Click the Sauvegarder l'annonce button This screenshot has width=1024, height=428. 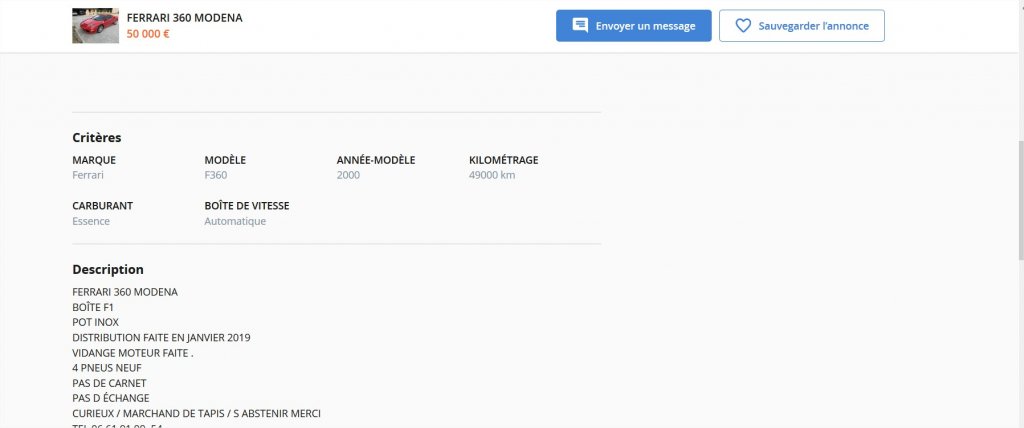pos(802,25)
